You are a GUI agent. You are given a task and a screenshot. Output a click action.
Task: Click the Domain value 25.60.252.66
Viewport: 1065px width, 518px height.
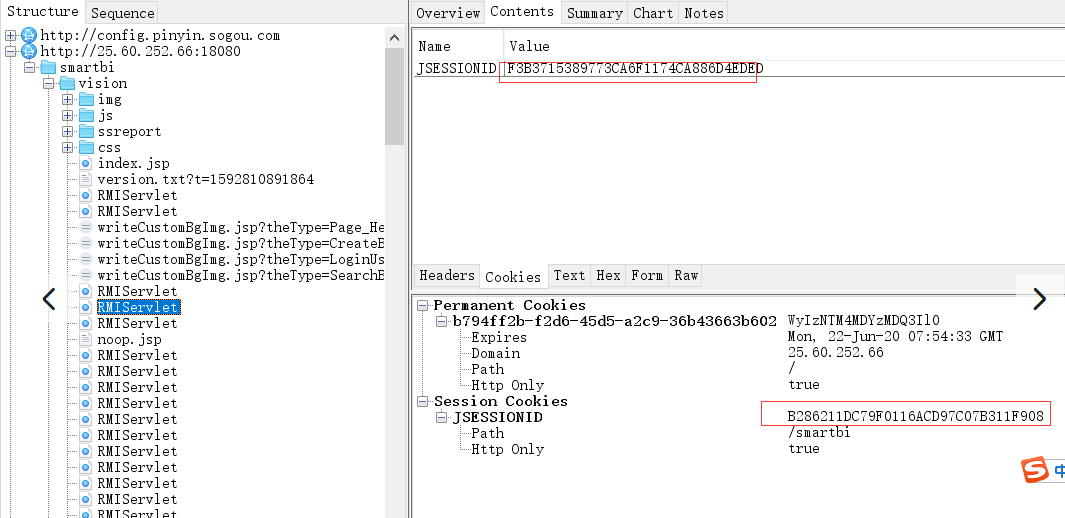835,352
